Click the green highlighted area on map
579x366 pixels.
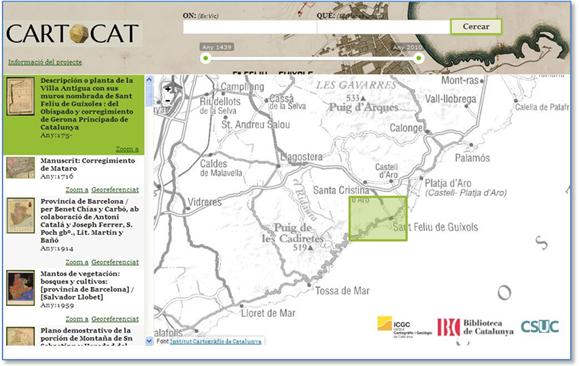(378, 219)
